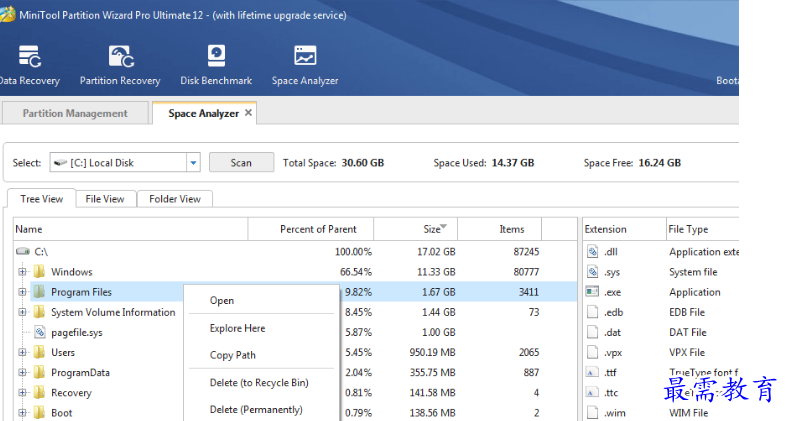Click the Users folder icon
Image resolution: width=785 pixels, height=421 pixels.
point(40,352)
